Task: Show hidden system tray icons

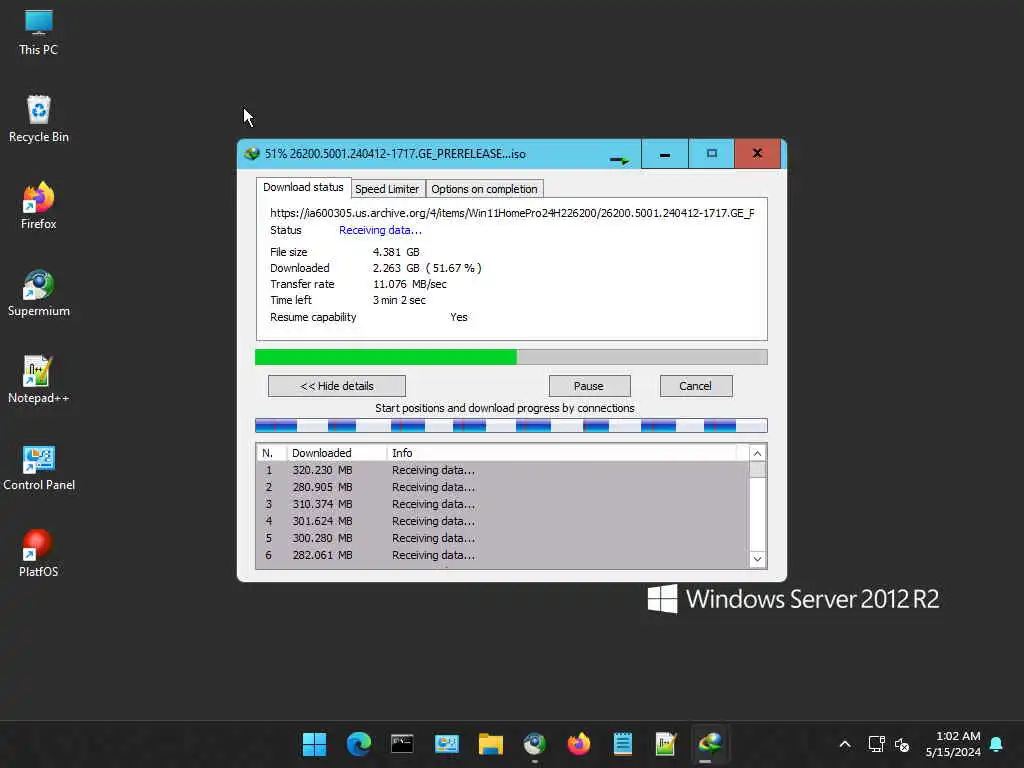Action: pyautogui.click(x=844, y=744)
